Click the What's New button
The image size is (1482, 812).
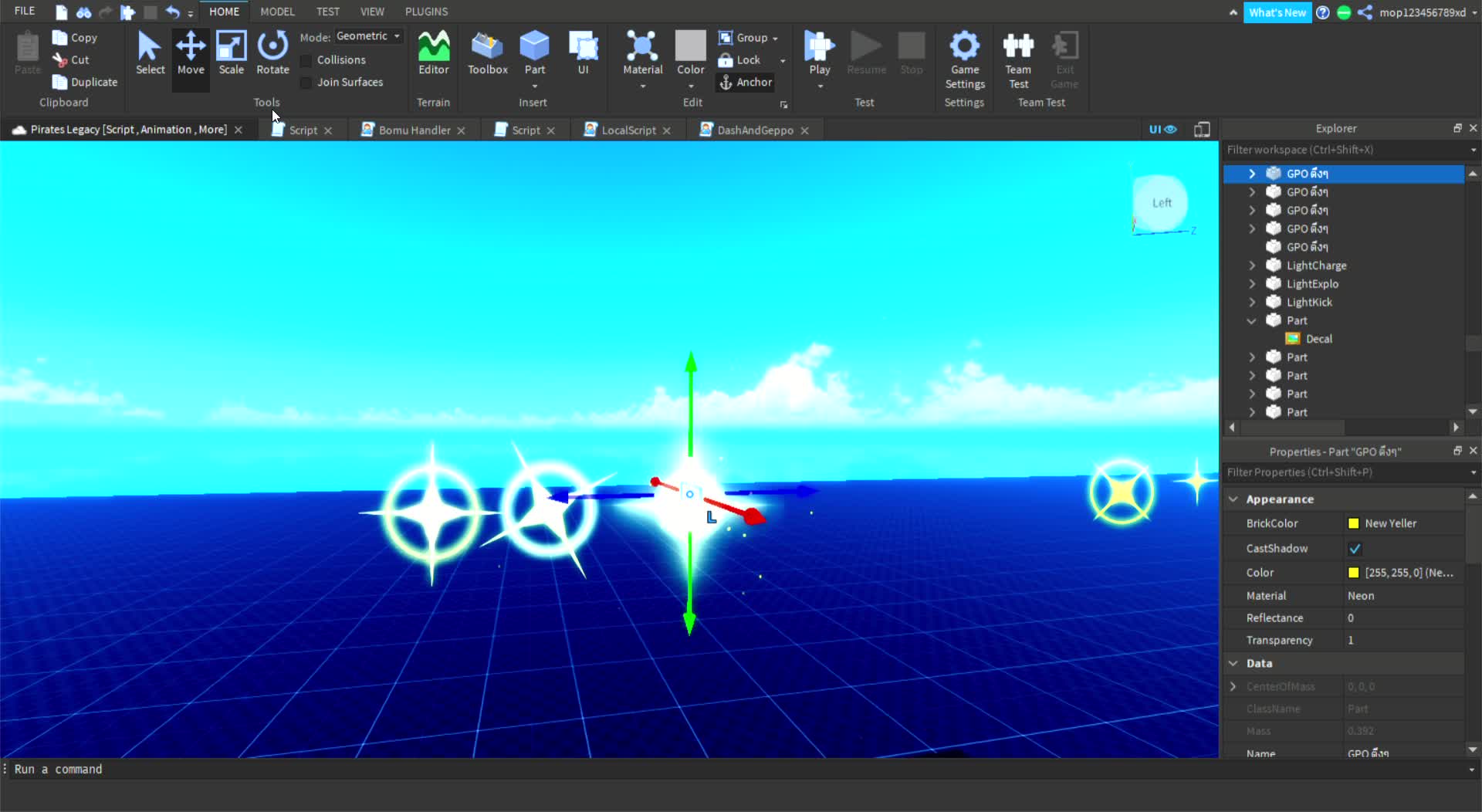coord(1277,12)
